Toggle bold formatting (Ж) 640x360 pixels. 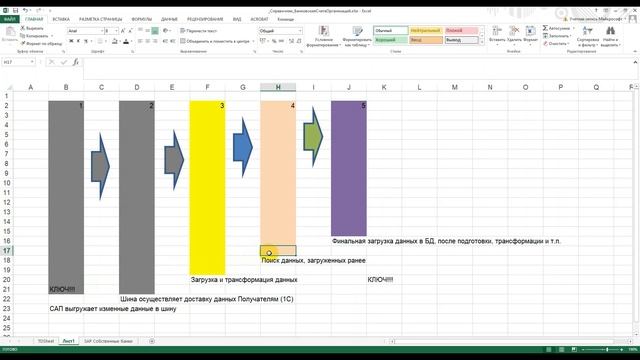point(71,41)
